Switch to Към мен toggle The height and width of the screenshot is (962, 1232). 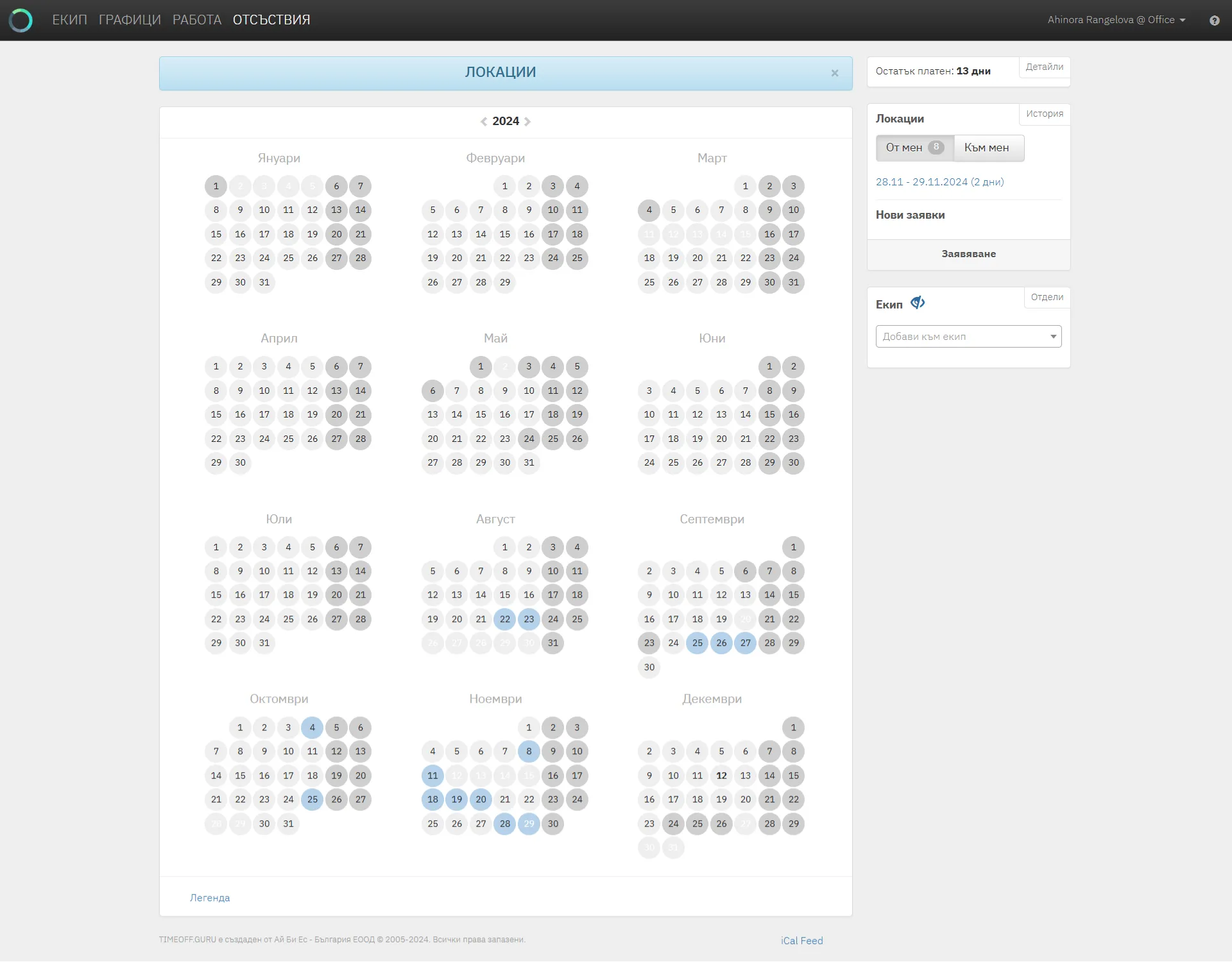click(989, 148)
